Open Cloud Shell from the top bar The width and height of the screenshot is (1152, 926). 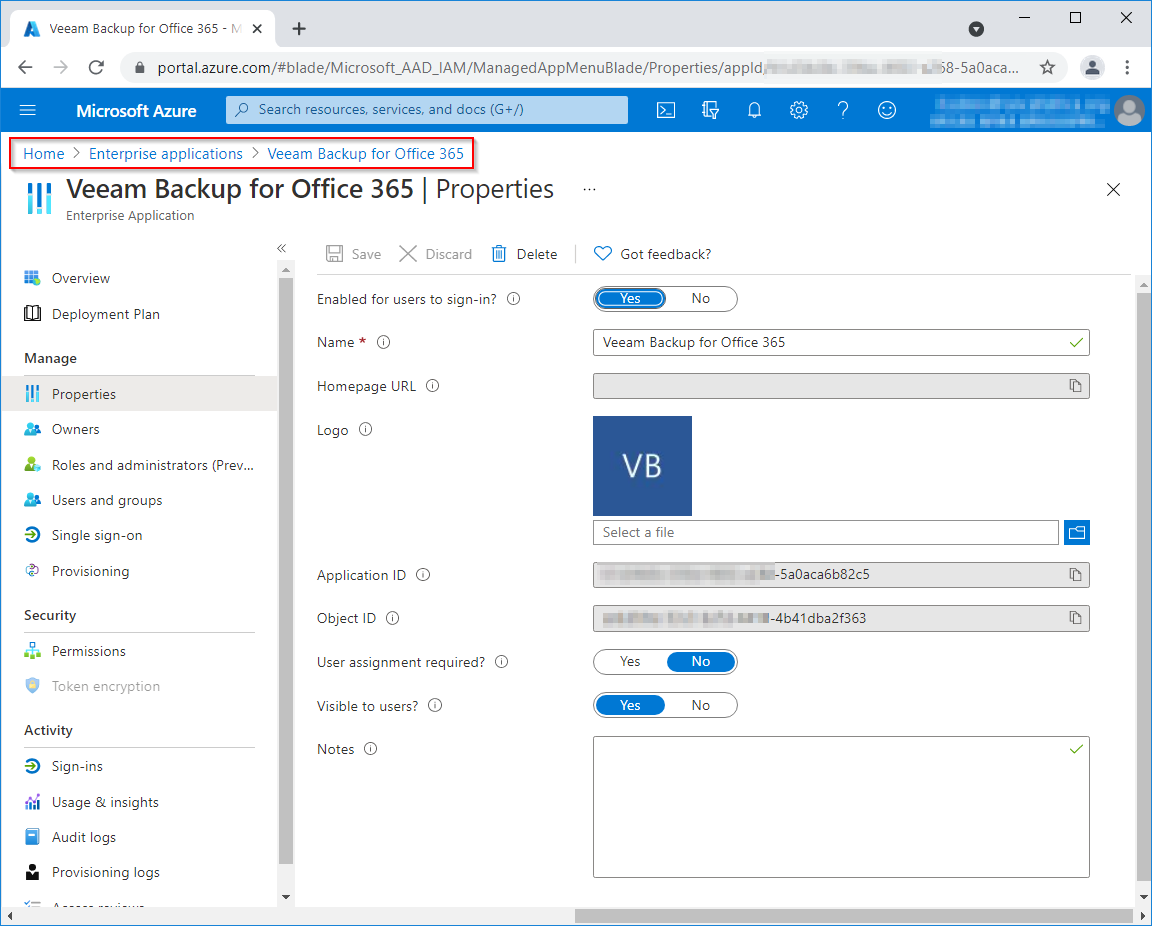(666, 110)
